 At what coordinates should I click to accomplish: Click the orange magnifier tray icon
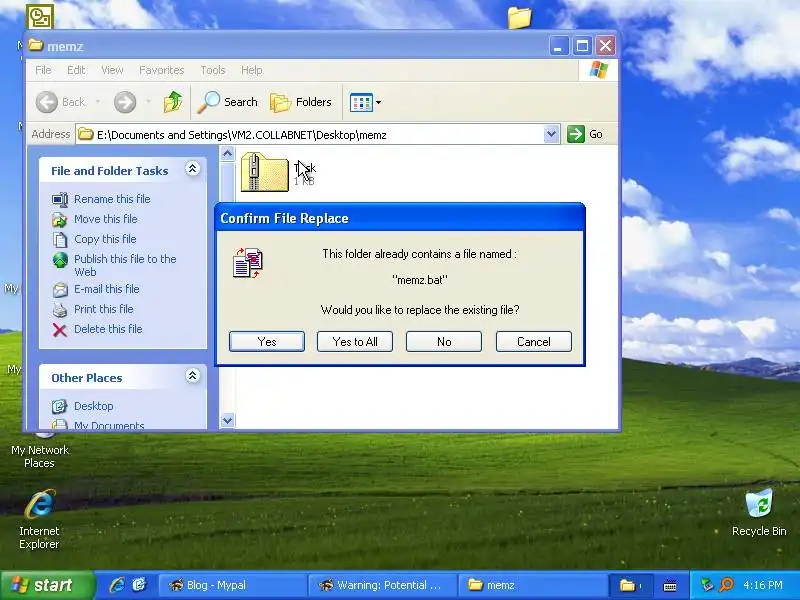click(x=726, y=585)
